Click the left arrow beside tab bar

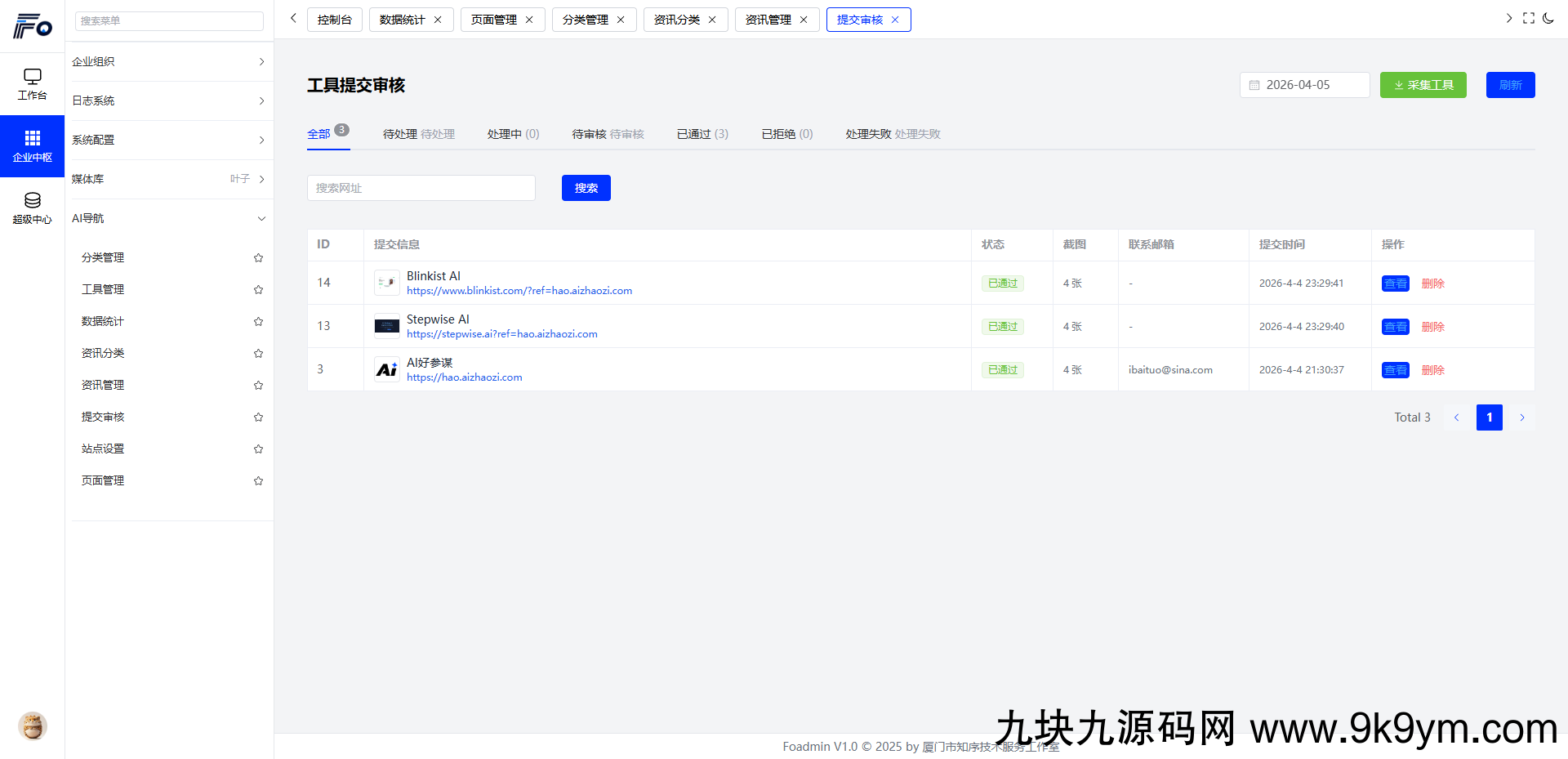[292, 18]
